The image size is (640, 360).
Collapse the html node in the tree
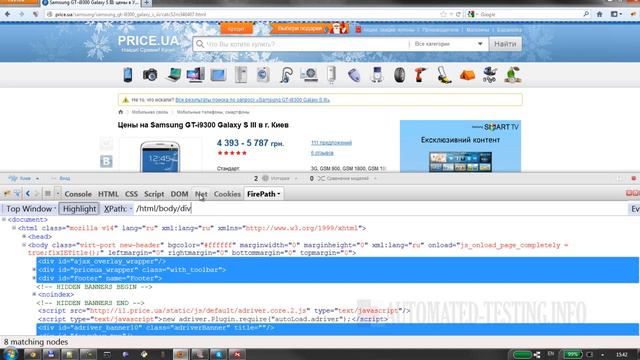click(14, 228)
